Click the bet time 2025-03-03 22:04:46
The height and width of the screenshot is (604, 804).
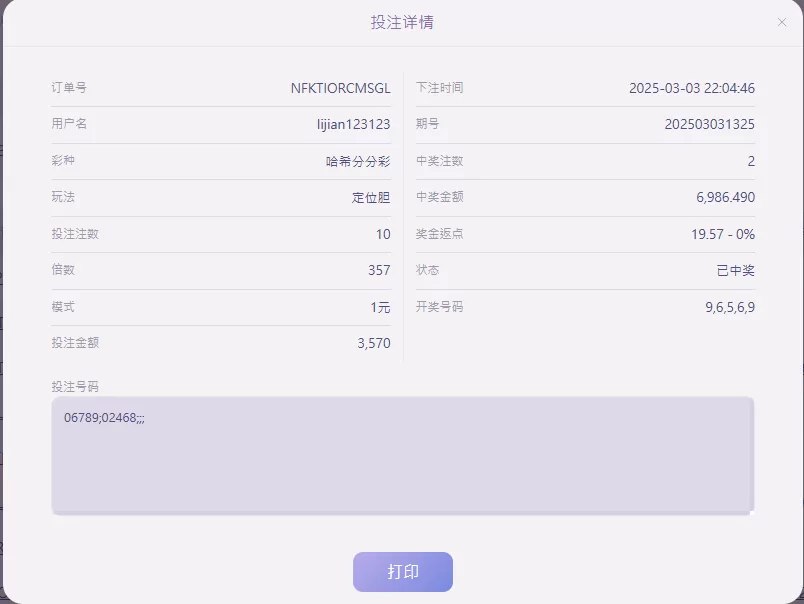click(x=692, y=88)
